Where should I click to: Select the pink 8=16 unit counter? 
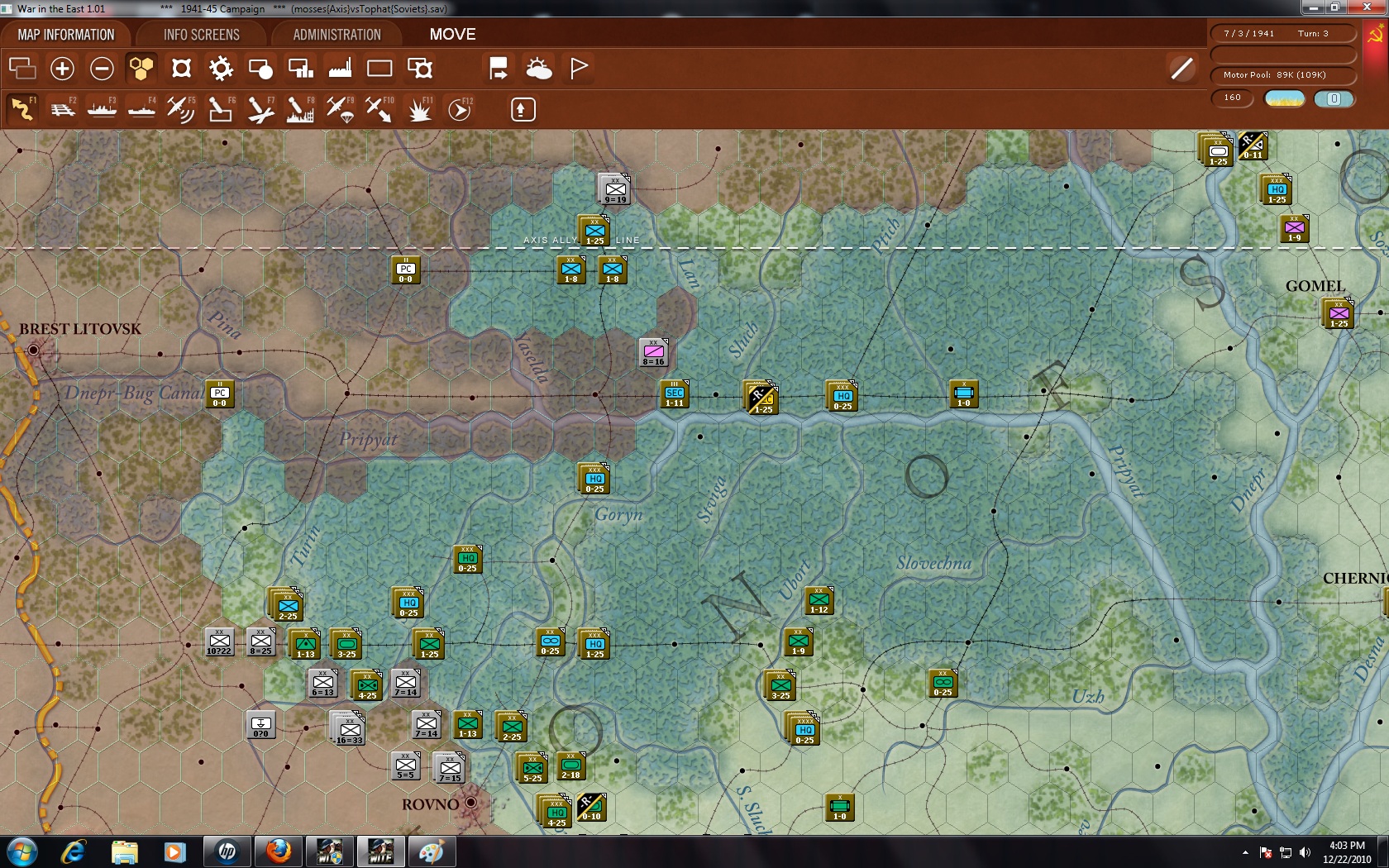(x=653, y=353)
